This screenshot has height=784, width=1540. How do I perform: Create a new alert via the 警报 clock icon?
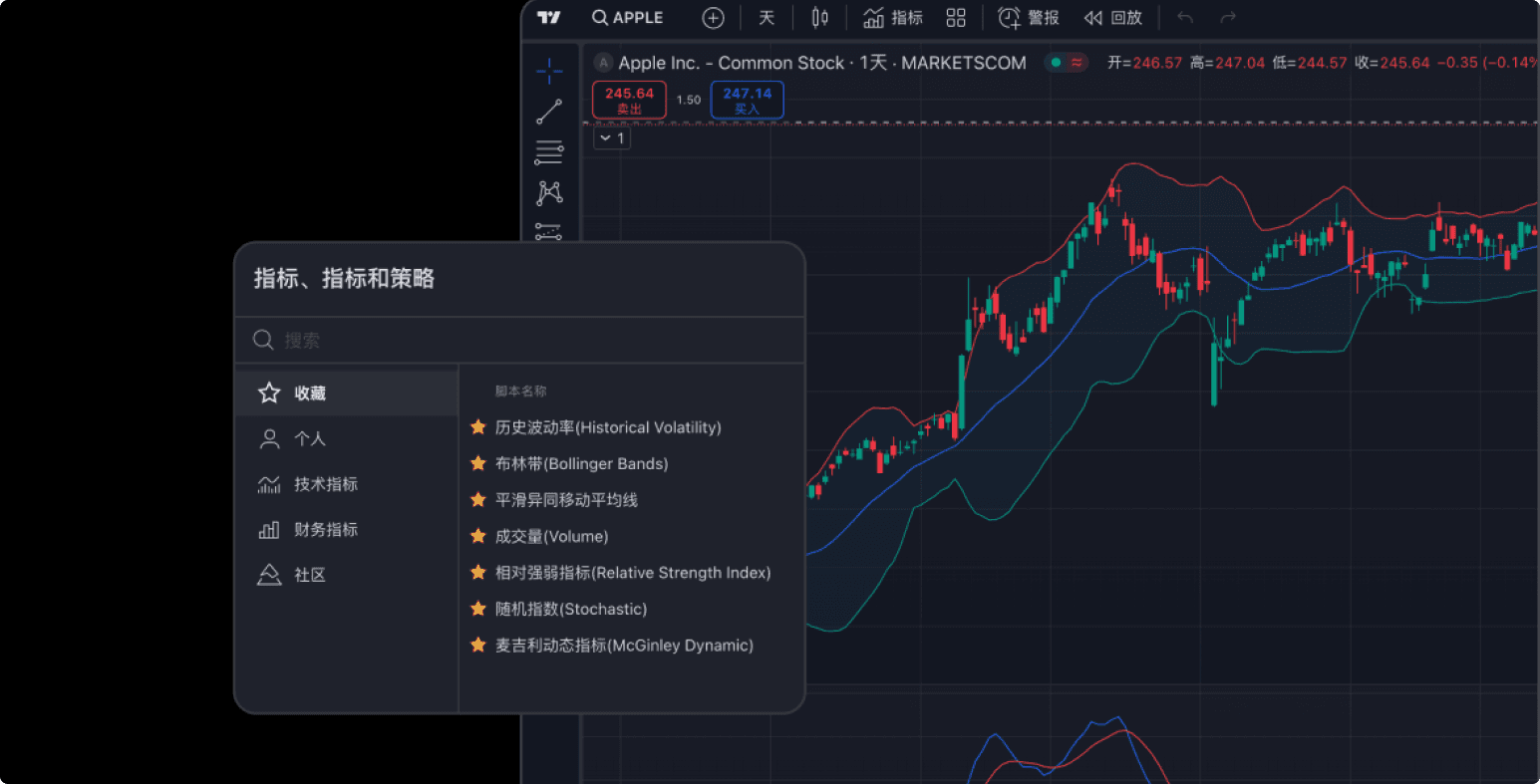[x=1029, y=17]
